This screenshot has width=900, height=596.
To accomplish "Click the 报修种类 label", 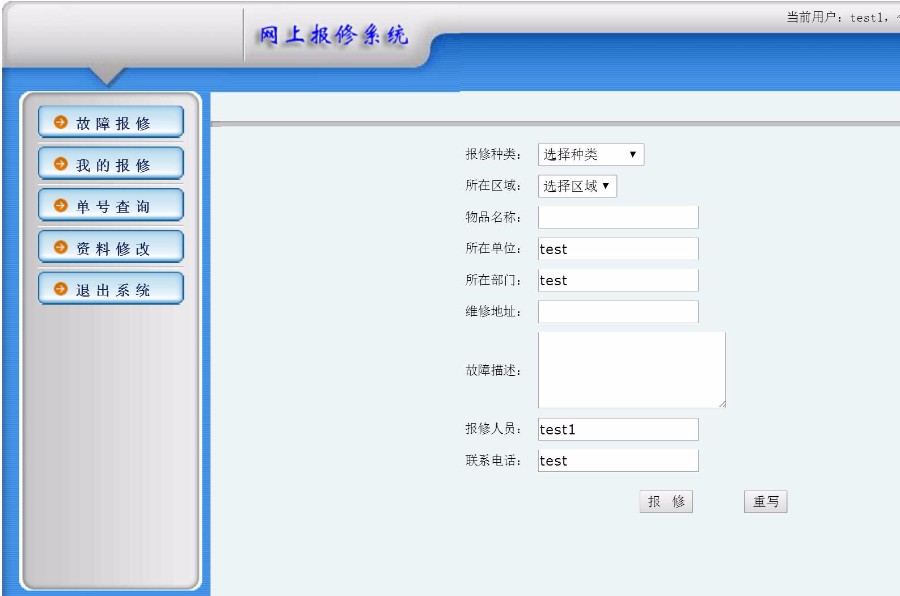I will pyautogui.click(x=493, y=154).
